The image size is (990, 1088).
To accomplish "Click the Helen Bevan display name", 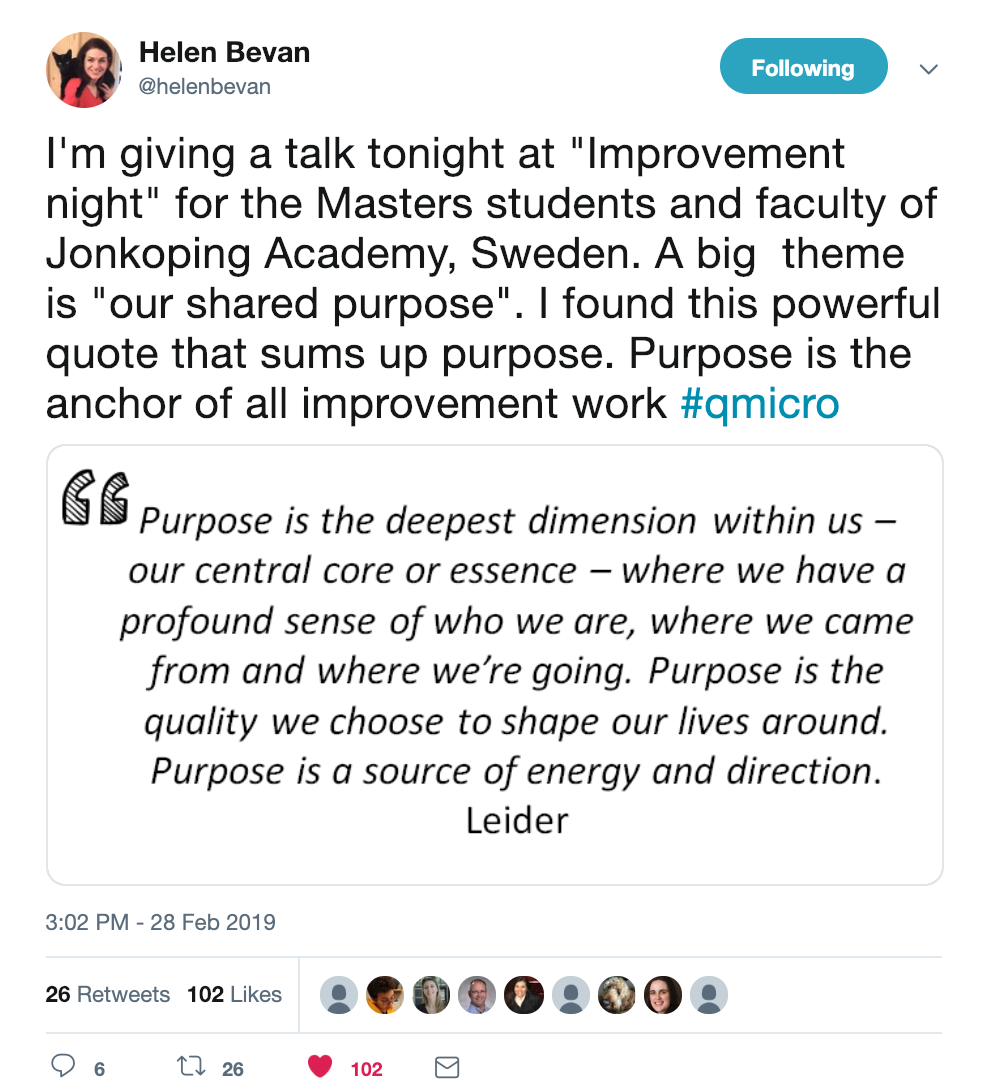I will pos(224,53).
